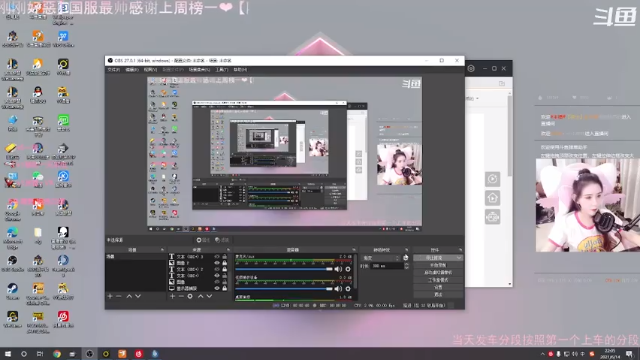Open the File menu in OBS
Screen dimensions: 640x360
113,70
